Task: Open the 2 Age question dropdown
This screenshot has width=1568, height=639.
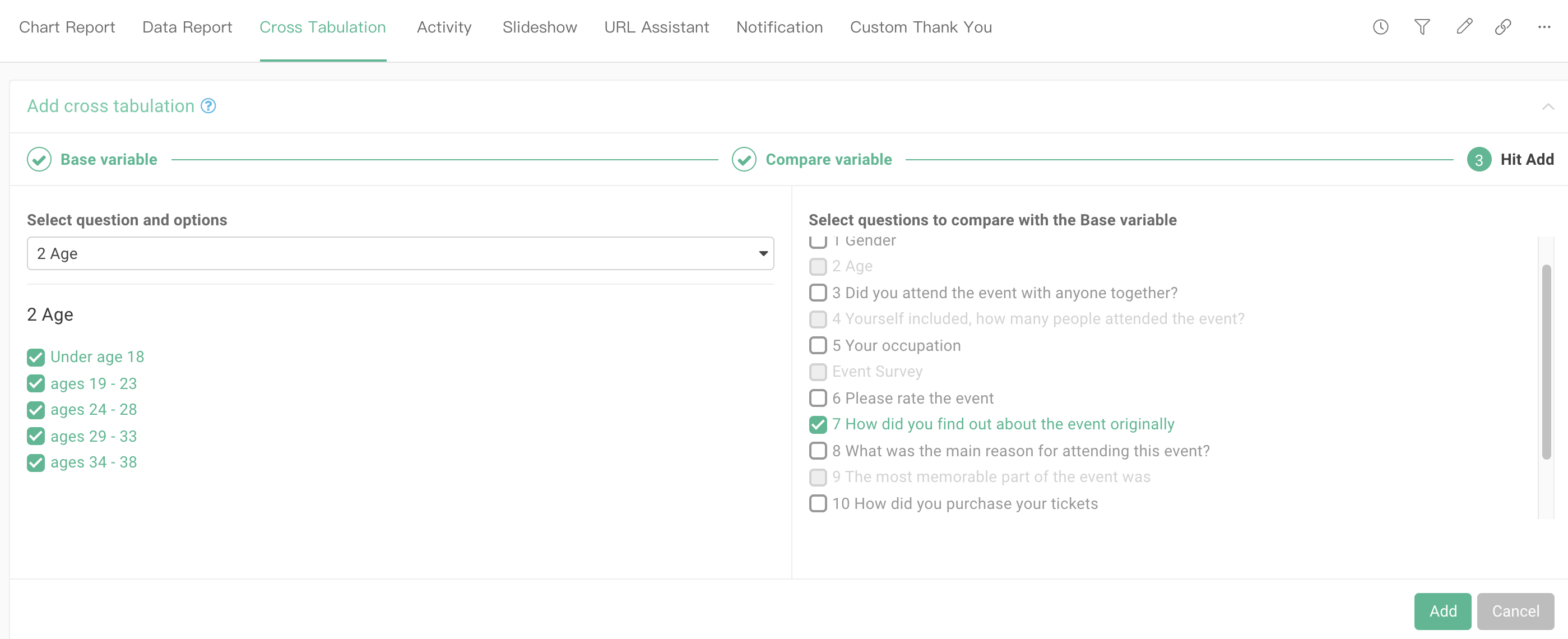Action: click(x=400, y=253)
